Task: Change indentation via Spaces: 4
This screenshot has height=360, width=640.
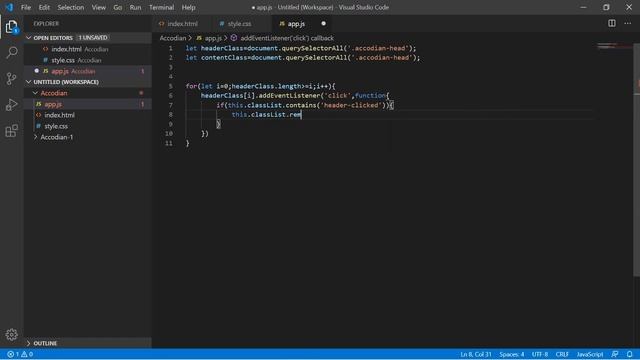Action: point(511,354)
